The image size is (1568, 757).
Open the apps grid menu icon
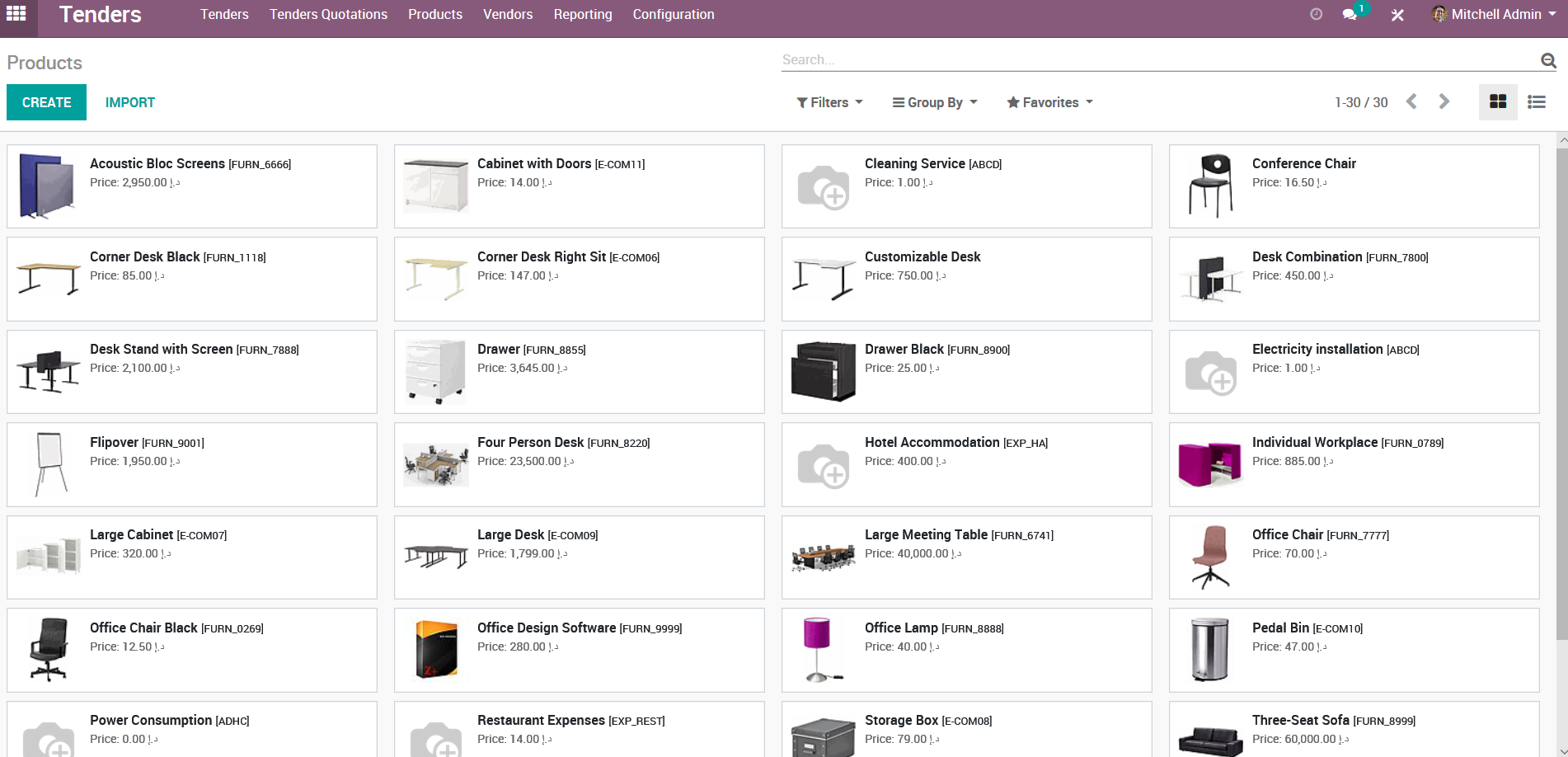[x=16, y=14]
